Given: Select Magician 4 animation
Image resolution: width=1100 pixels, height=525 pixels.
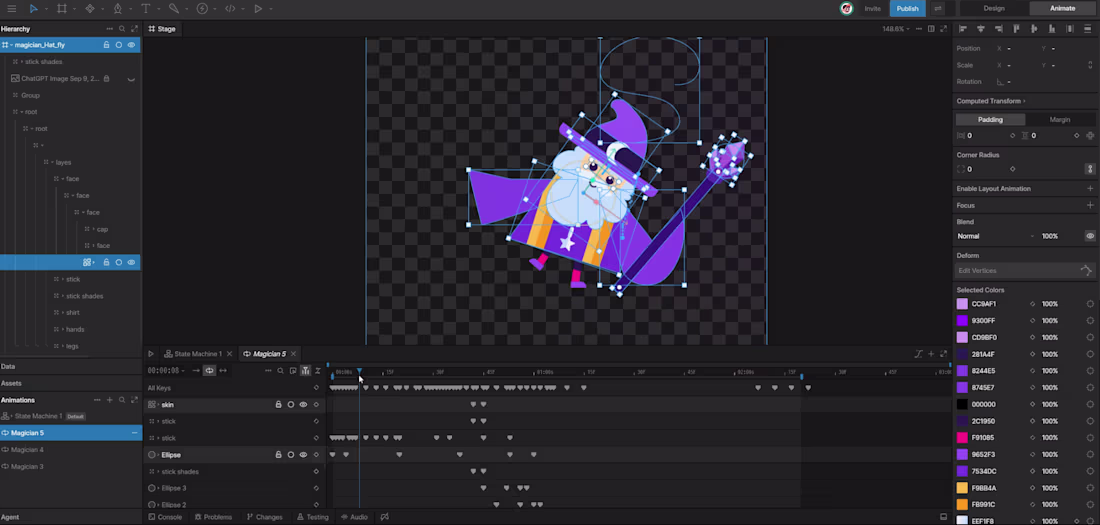Looking at the screenshot, I should click(x=27, y=450).
